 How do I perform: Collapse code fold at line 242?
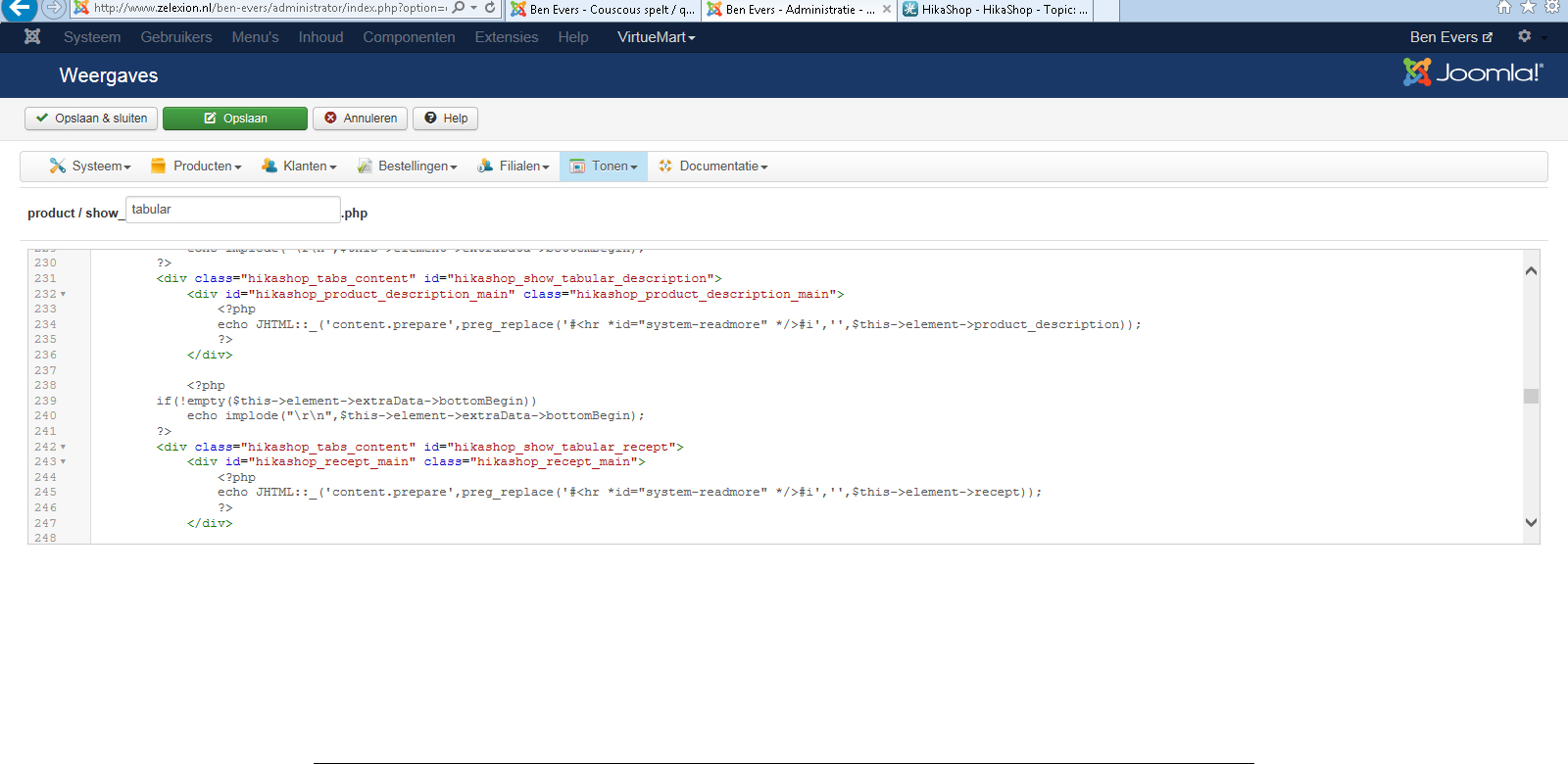coord(64,447)
